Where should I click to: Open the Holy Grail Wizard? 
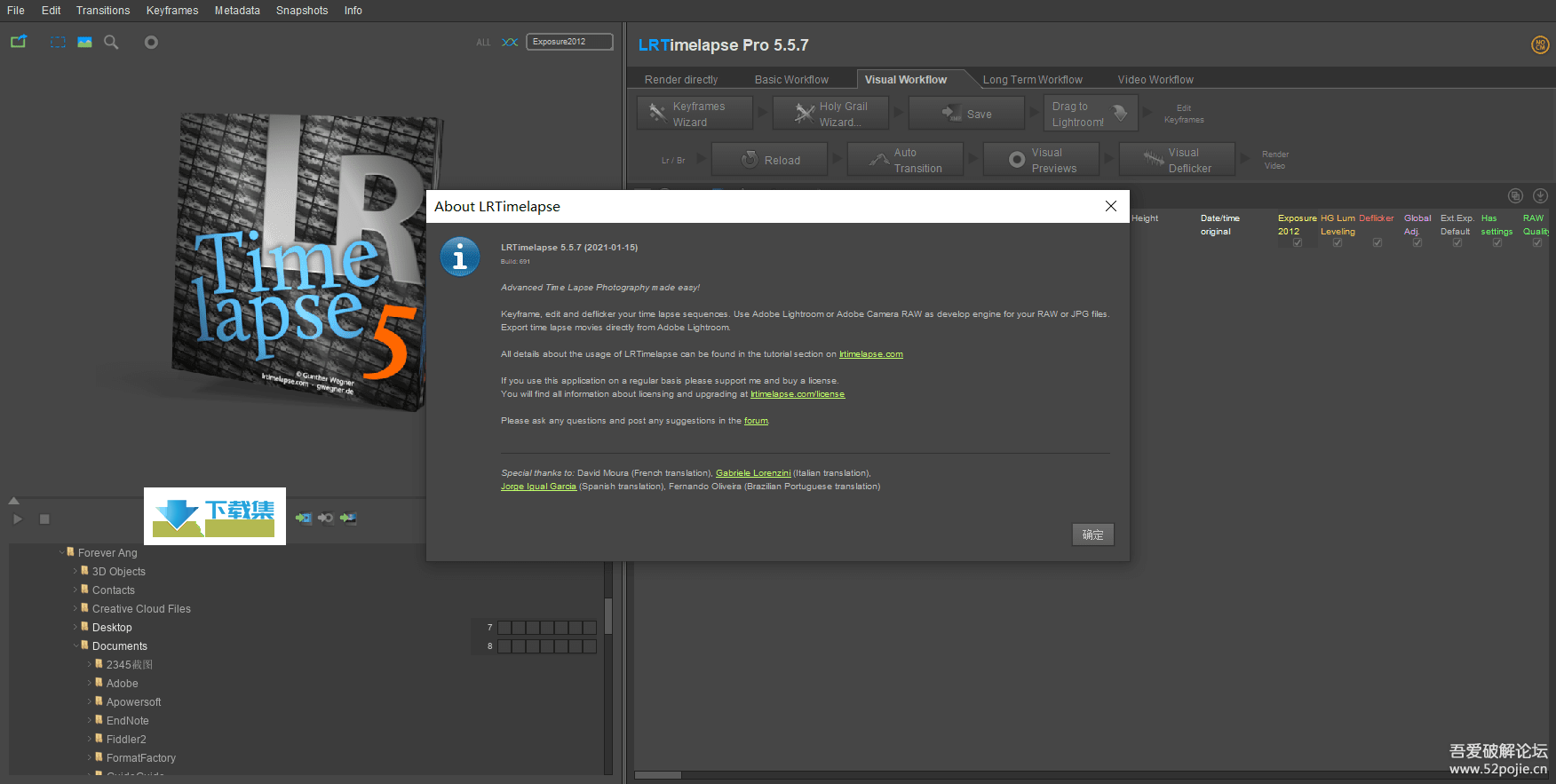click(x=830, y=114)
